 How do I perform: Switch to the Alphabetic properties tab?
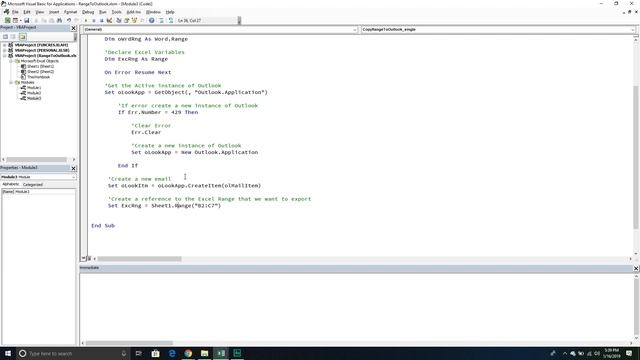pos(11,184)
